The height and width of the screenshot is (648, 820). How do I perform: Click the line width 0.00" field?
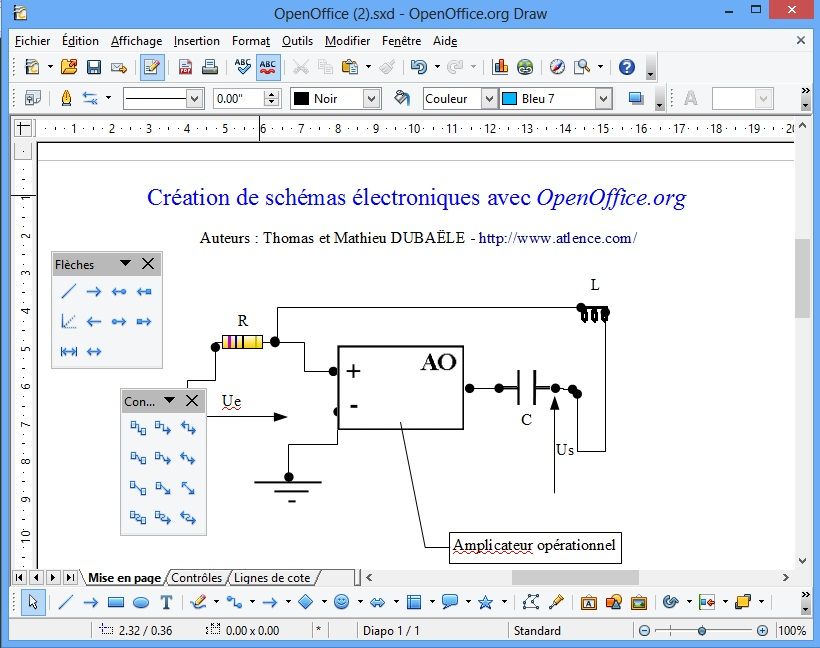coord(240,98)
